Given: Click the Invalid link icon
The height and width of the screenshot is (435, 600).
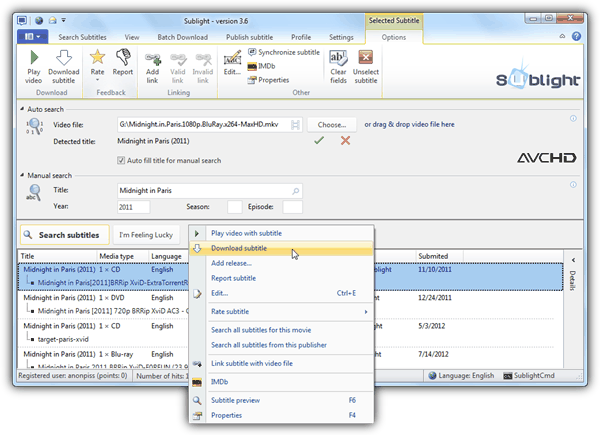Looking at the screenshot, I should (x=203, y=59).
